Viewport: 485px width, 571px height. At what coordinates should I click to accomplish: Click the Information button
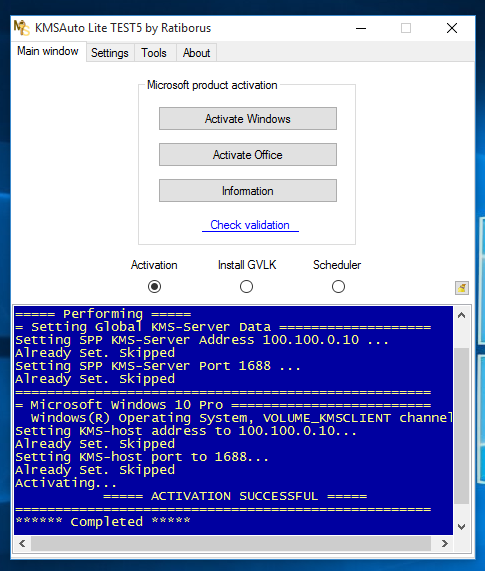tap(248, 190)
